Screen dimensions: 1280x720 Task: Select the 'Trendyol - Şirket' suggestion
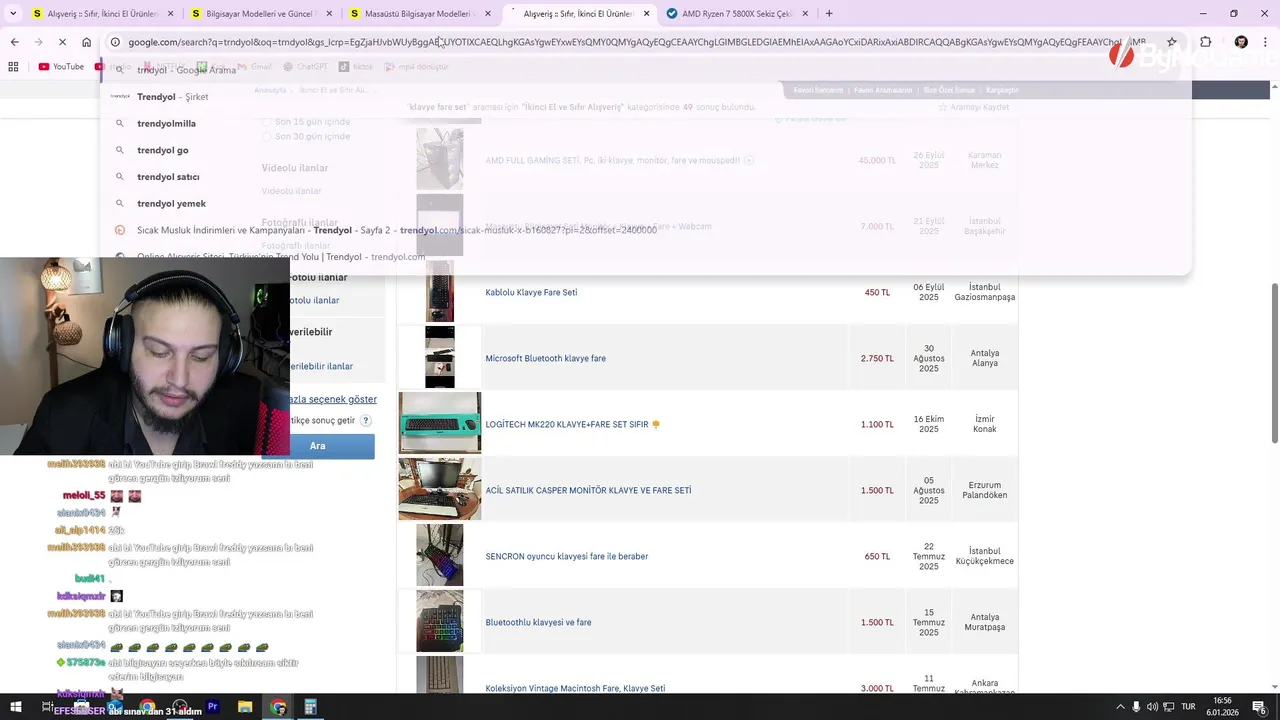(x=645, y=97)
